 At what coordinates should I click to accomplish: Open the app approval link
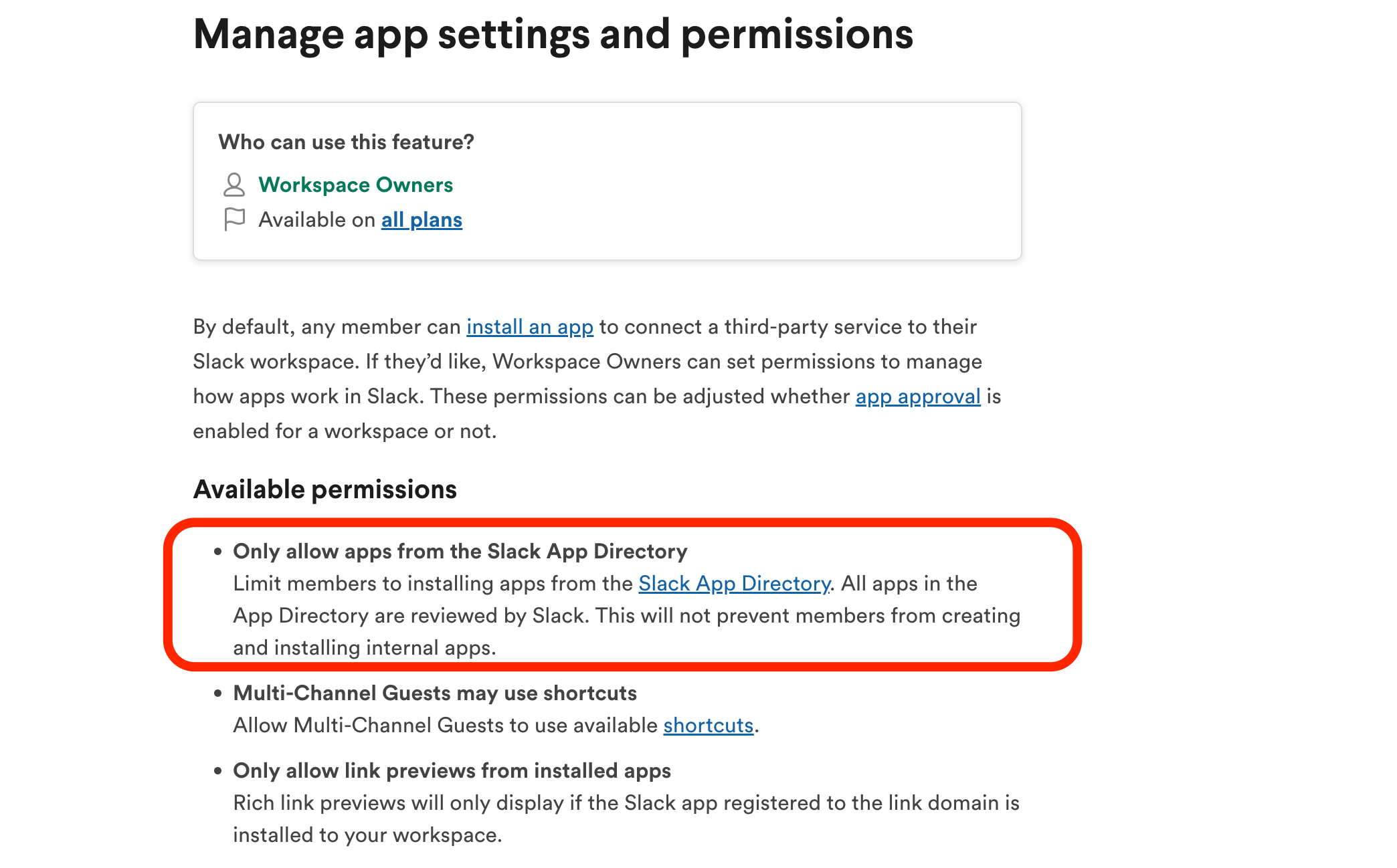click(918, 397)
